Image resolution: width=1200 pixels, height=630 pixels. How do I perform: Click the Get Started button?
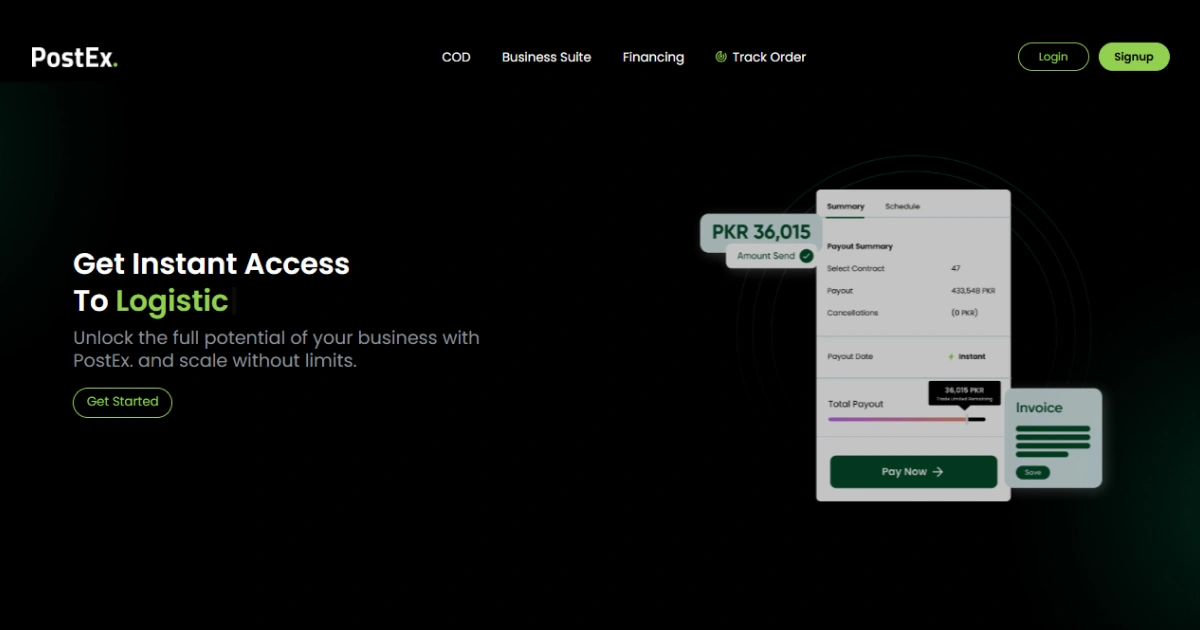point(122,402)
